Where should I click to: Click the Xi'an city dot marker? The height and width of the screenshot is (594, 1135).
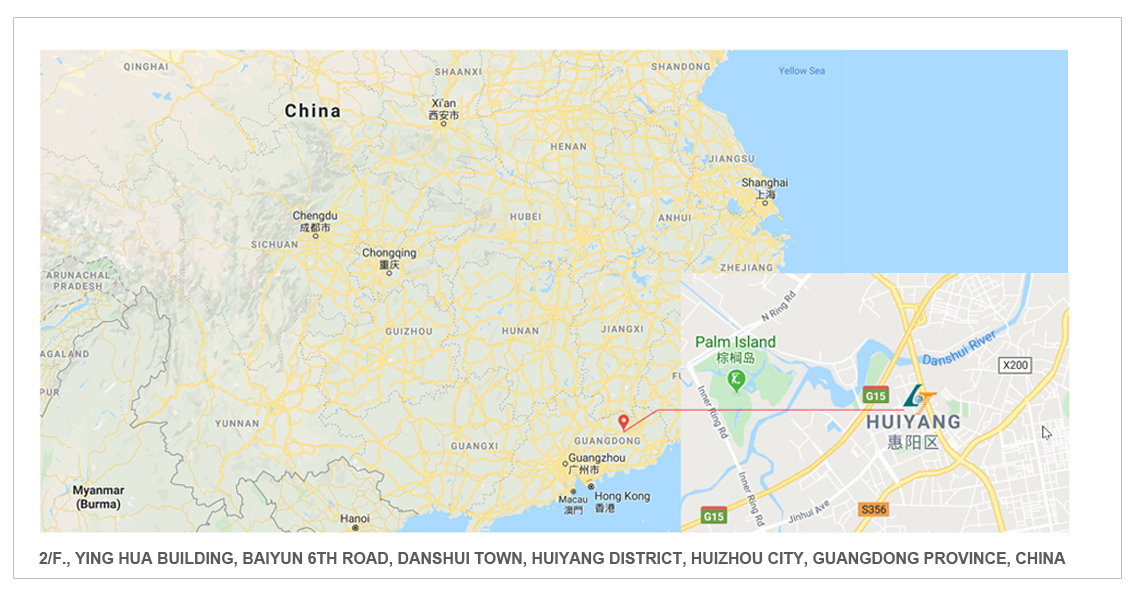point(444,124)
